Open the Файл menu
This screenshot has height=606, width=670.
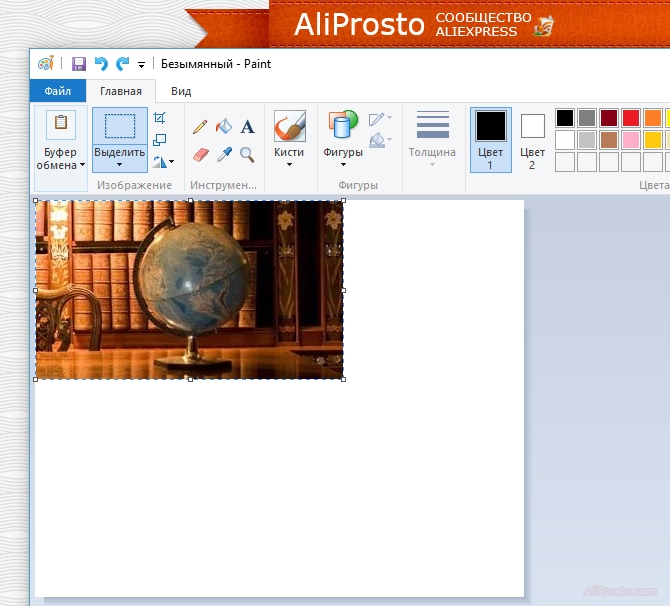[58, 91]
